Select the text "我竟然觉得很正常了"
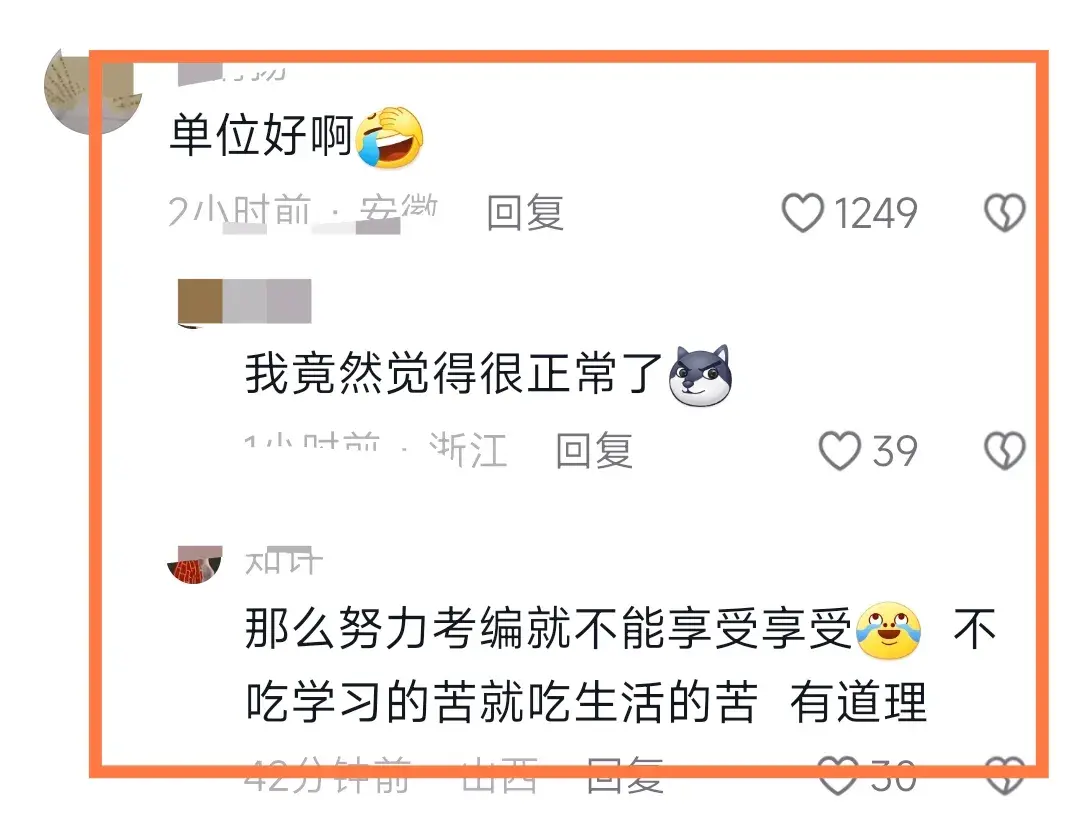1080x823 pixels. point(454,373)
